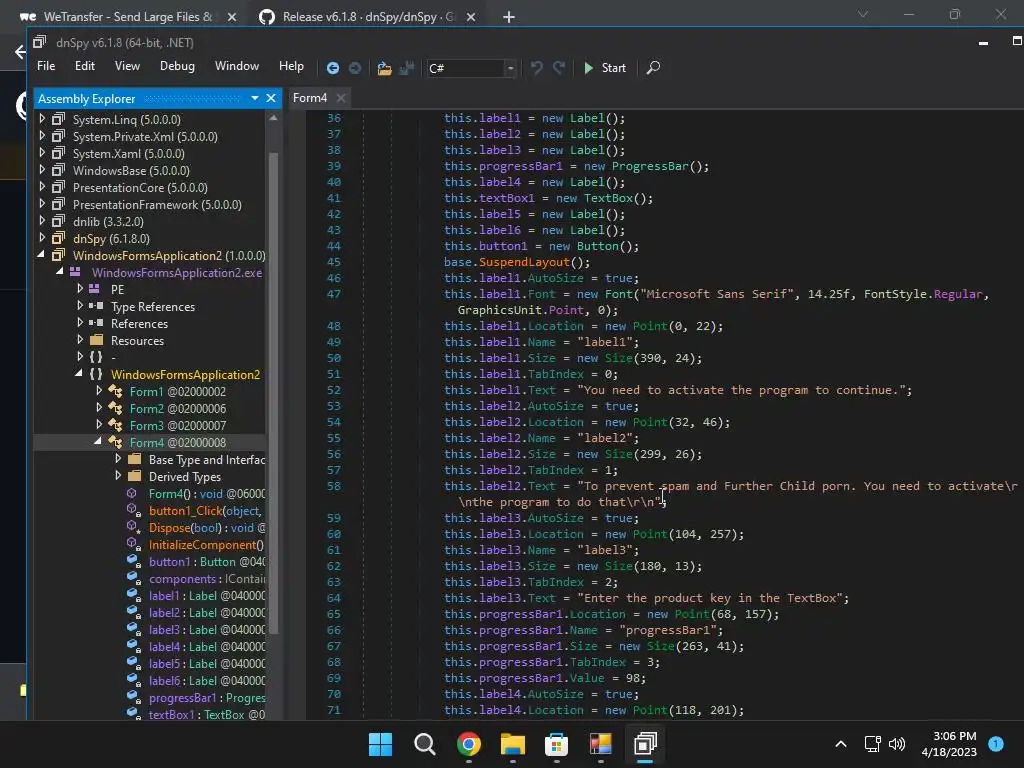Open a new browser tab
Viewport: 1024px width, 768px height.
point(509,17)
